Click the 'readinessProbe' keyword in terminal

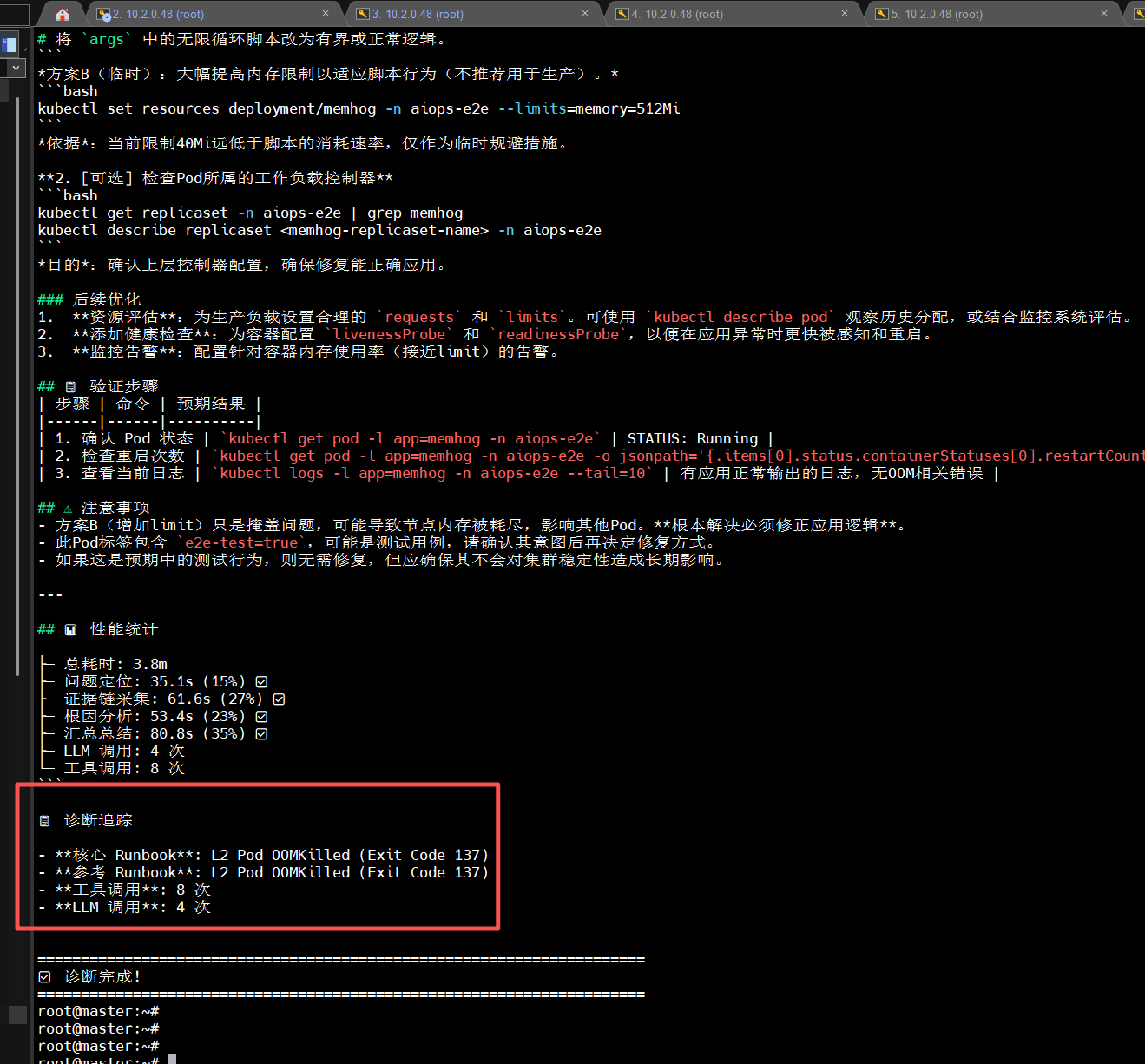(558, 334)
